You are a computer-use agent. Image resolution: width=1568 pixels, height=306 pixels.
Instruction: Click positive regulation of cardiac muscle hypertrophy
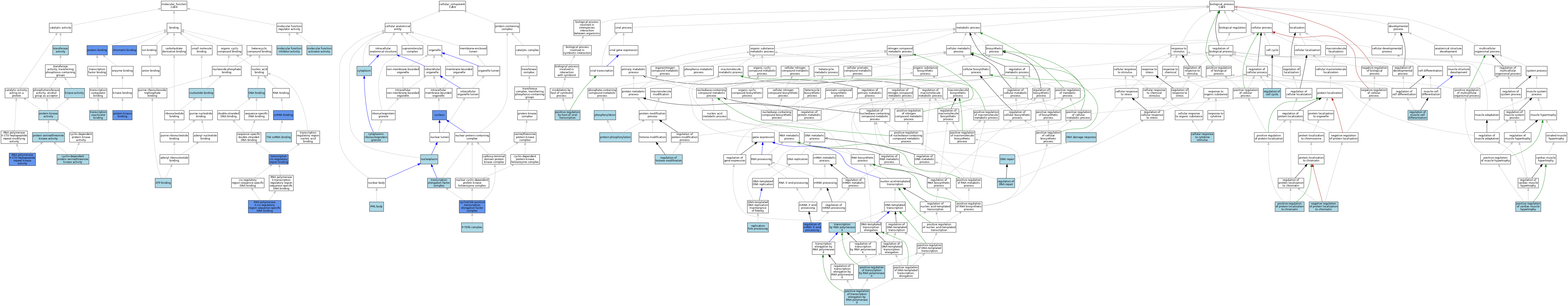pyautogui.click(x=1528, y=207)
